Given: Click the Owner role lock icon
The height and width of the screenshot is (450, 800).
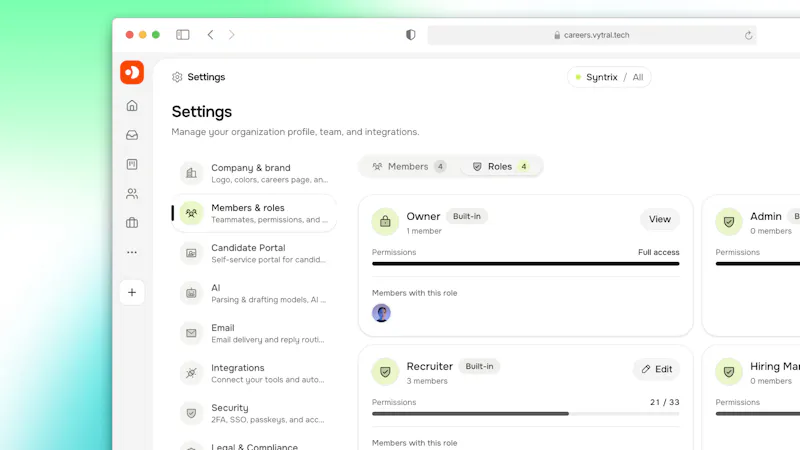Looking at the screenshot, I should pyautogui.click(x=385, y=221).
